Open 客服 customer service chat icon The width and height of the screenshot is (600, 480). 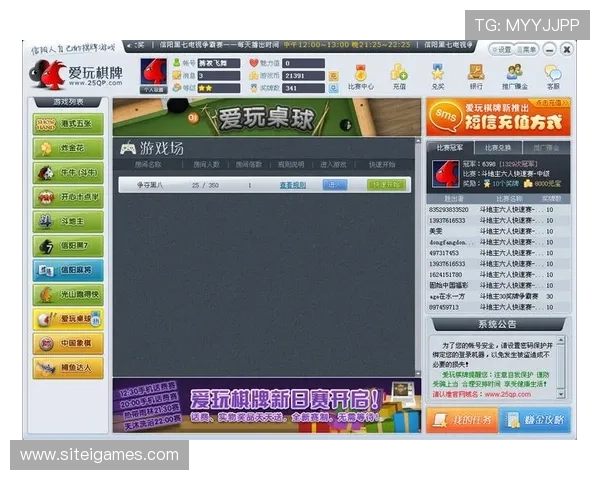tap(553, 77)
